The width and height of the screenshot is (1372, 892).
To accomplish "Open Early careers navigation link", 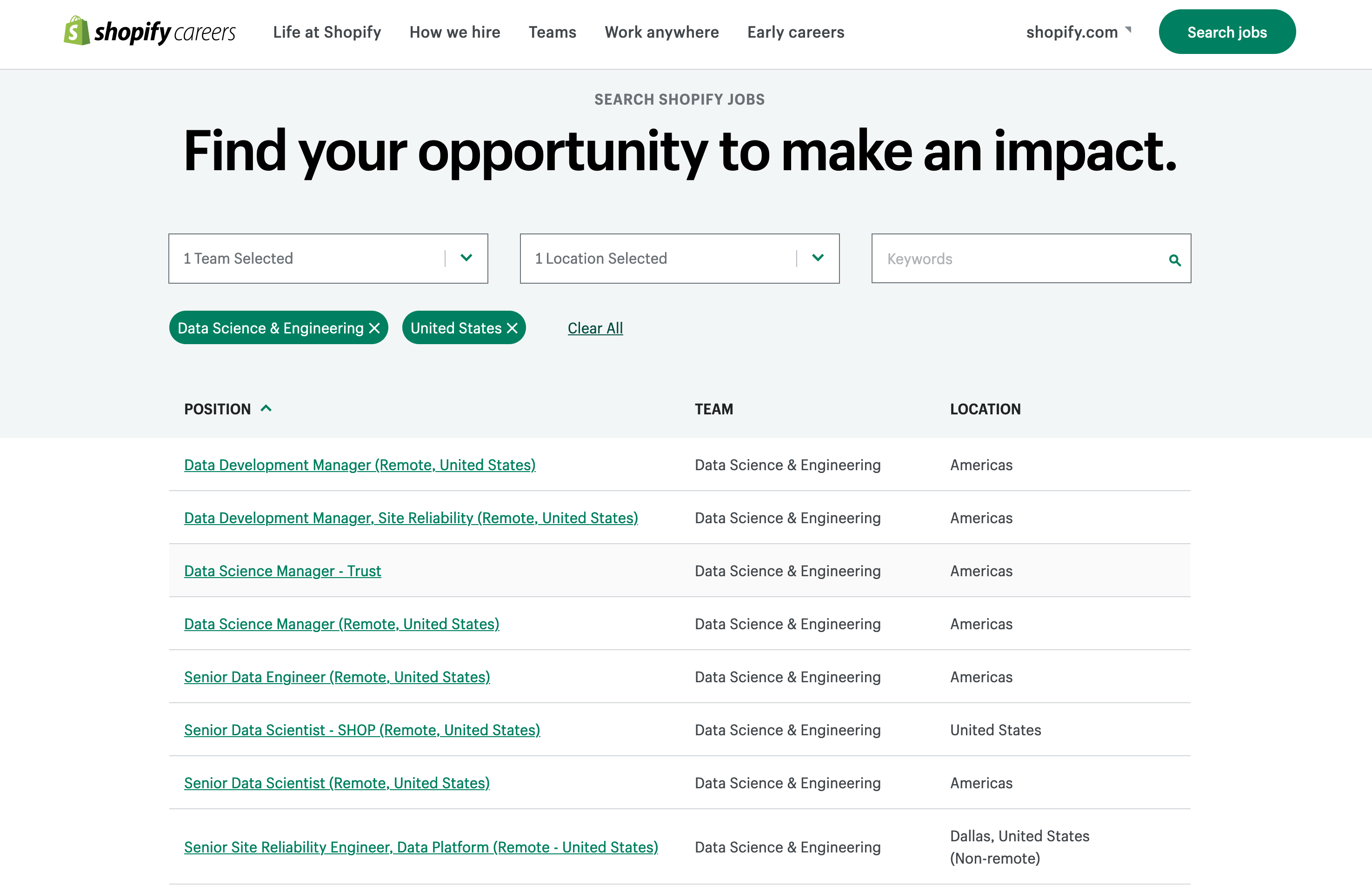I will [796, 32].
